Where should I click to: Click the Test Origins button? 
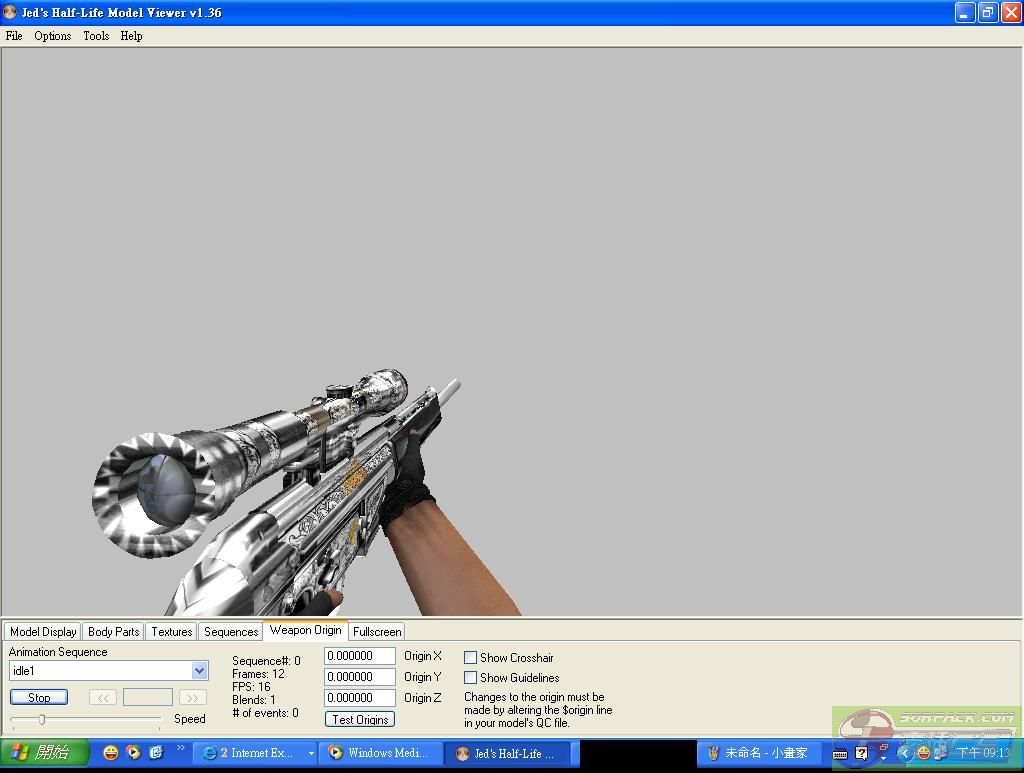tap(360, 719)
